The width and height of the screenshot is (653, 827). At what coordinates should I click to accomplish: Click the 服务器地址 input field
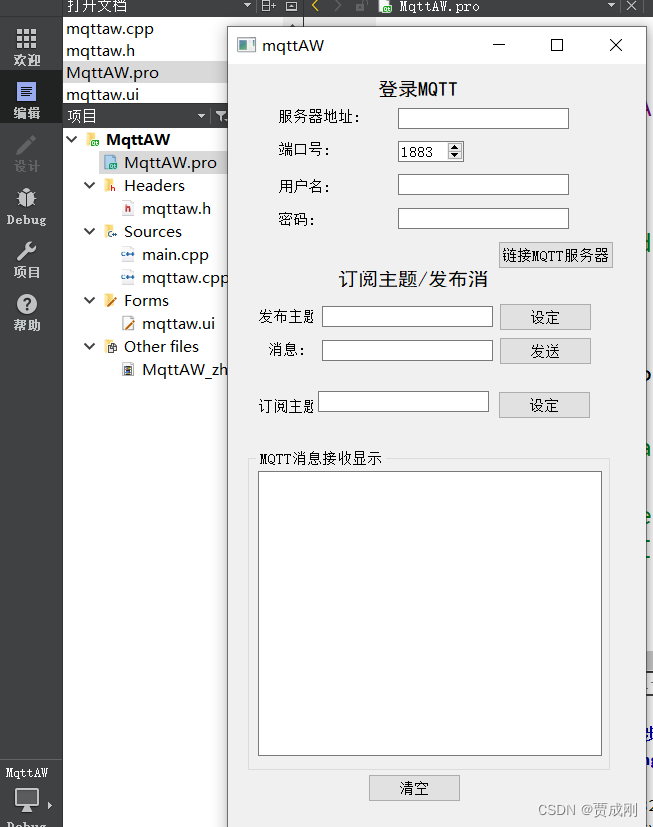coord(483,118)
